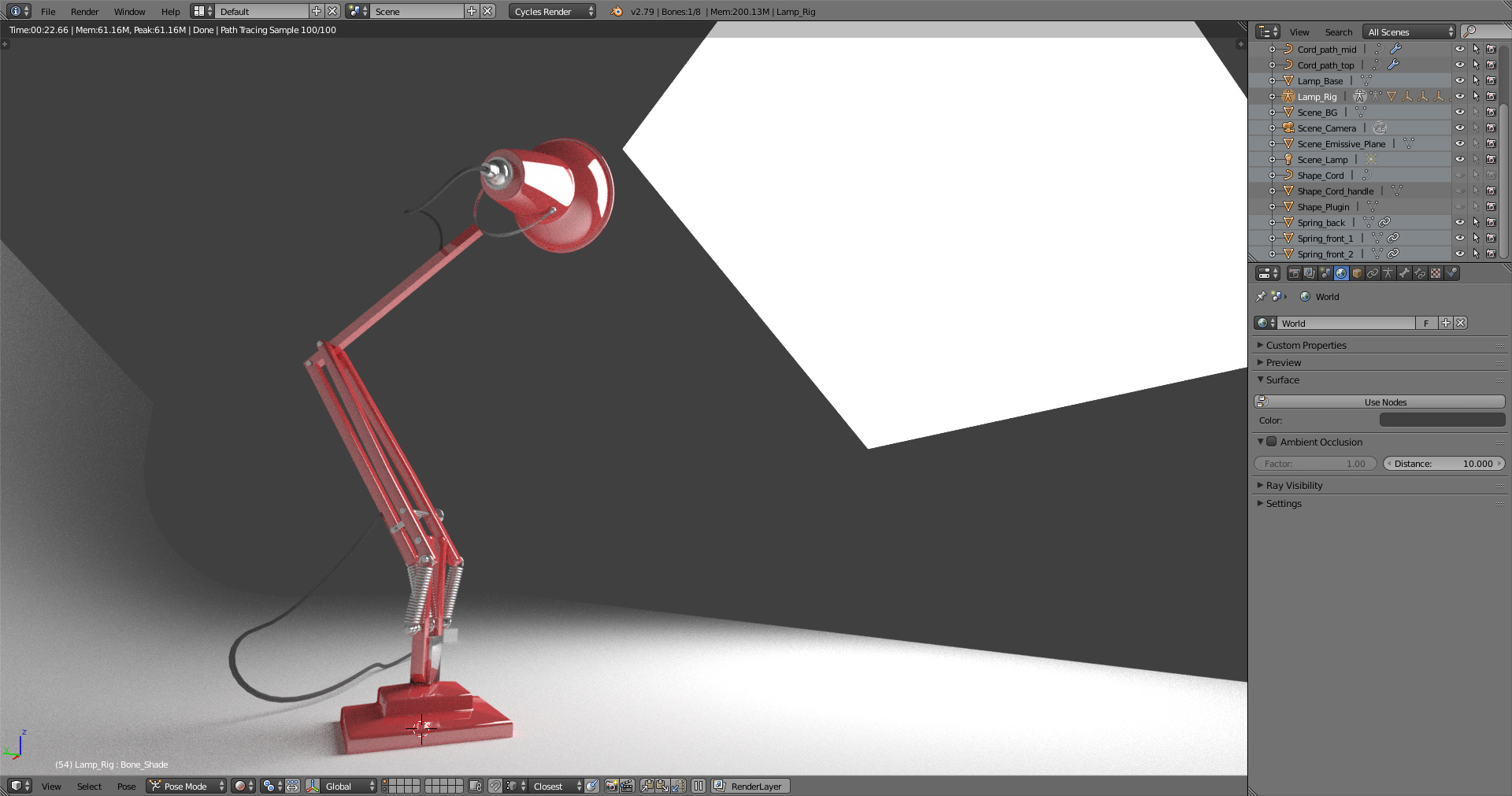1512x796 pixels.
Task: Select the Armature data tab (stick figure icon)
Action: click(x=1388, y=273)
